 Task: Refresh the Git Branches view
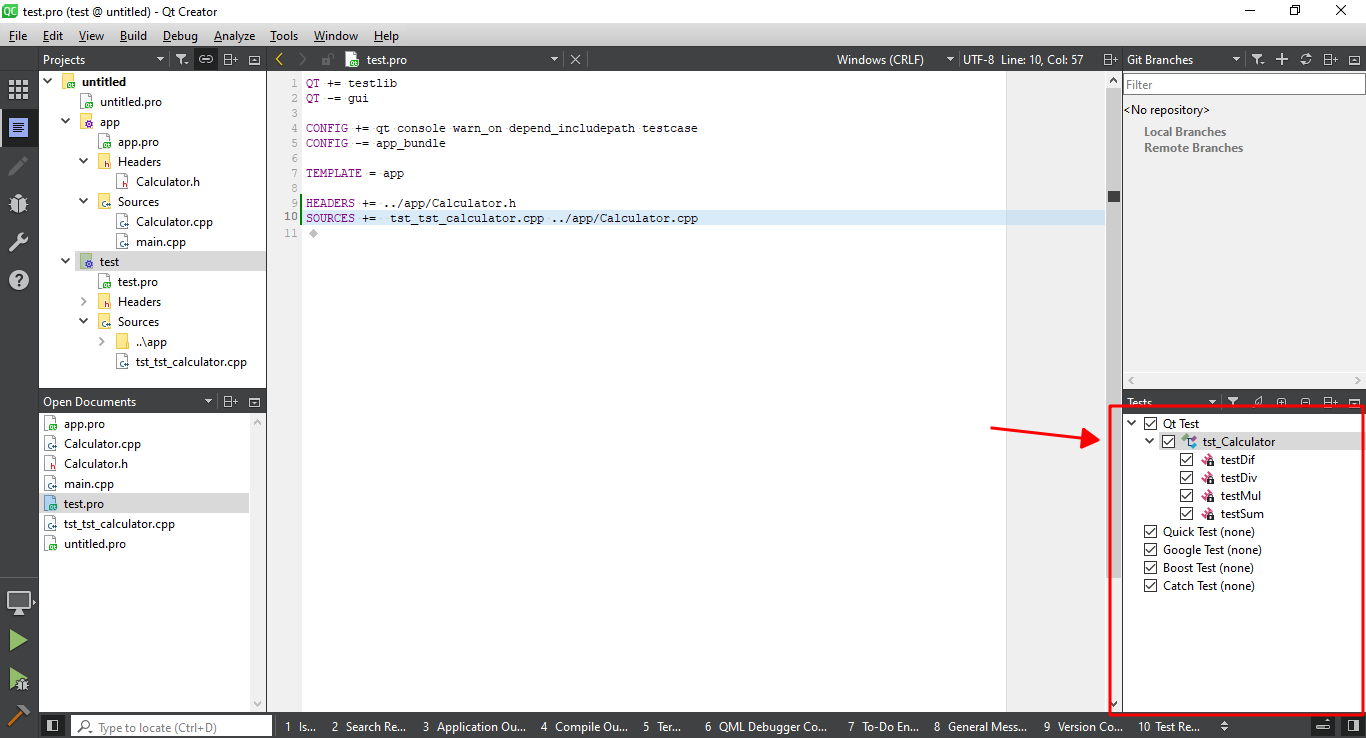[1305, 60]
